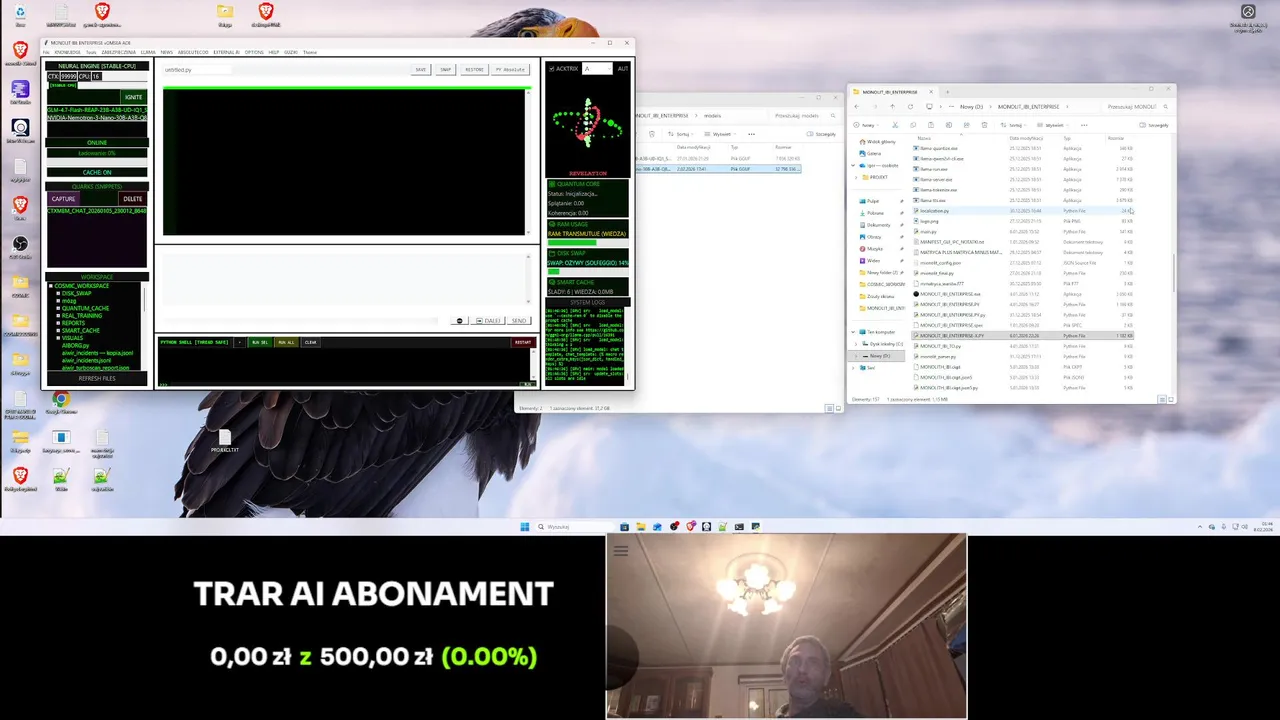
Task: Open the Recycle Bin desktop icon
Action: pyautogui.click(x=20, y=15)
